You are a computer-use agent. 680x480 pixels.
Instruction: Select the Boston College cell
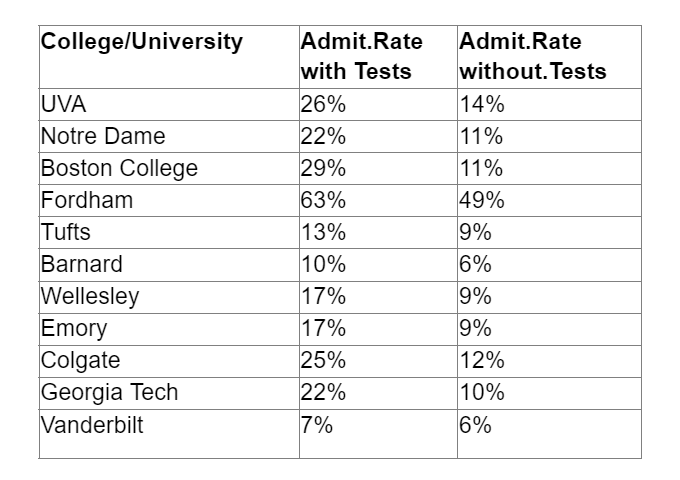tap(119, 168)
